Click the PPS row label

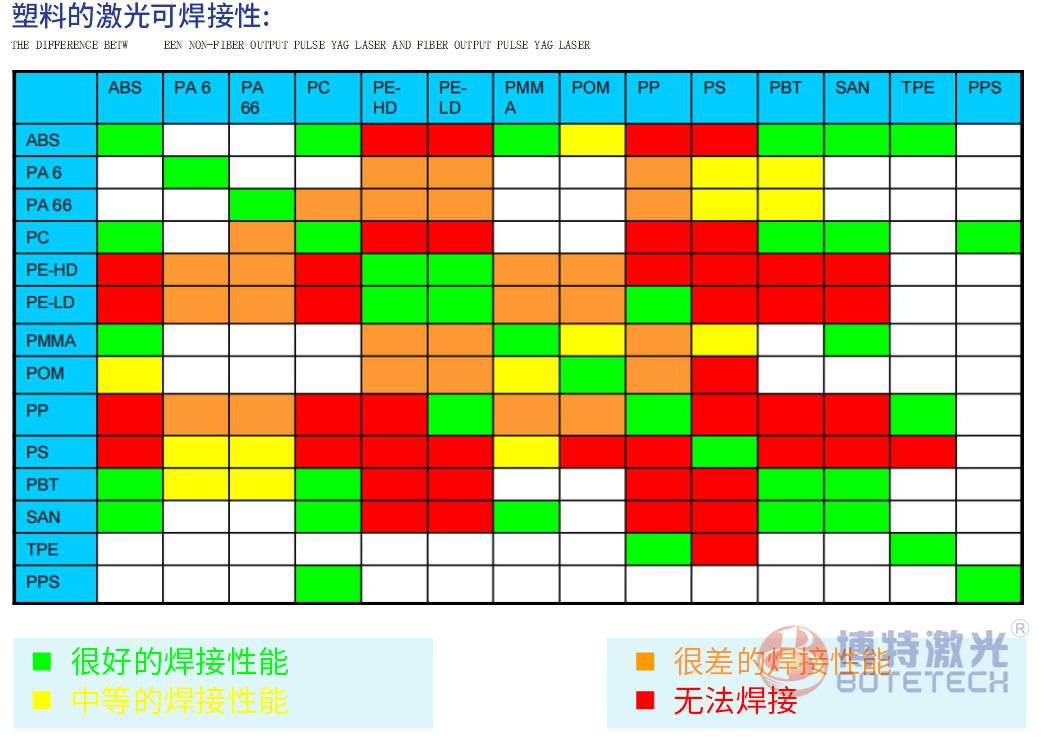(56, 584)
